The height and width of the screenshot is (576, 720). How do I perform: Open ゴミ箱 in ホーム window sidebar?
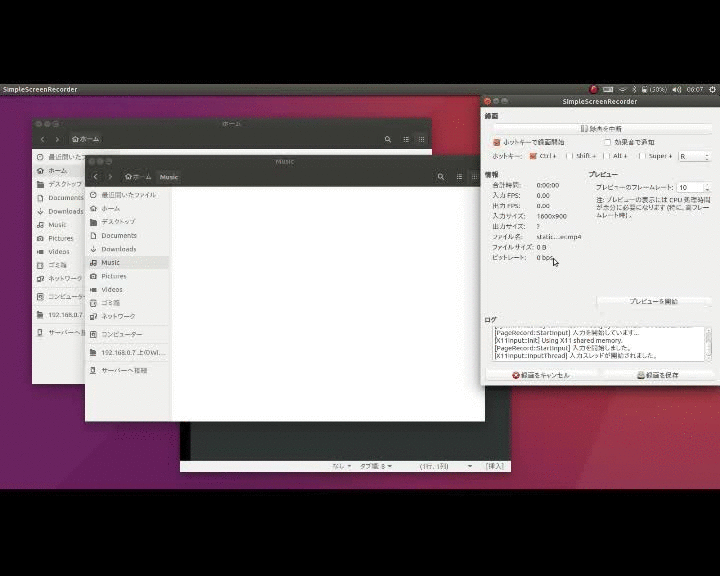tap(59, 265)
